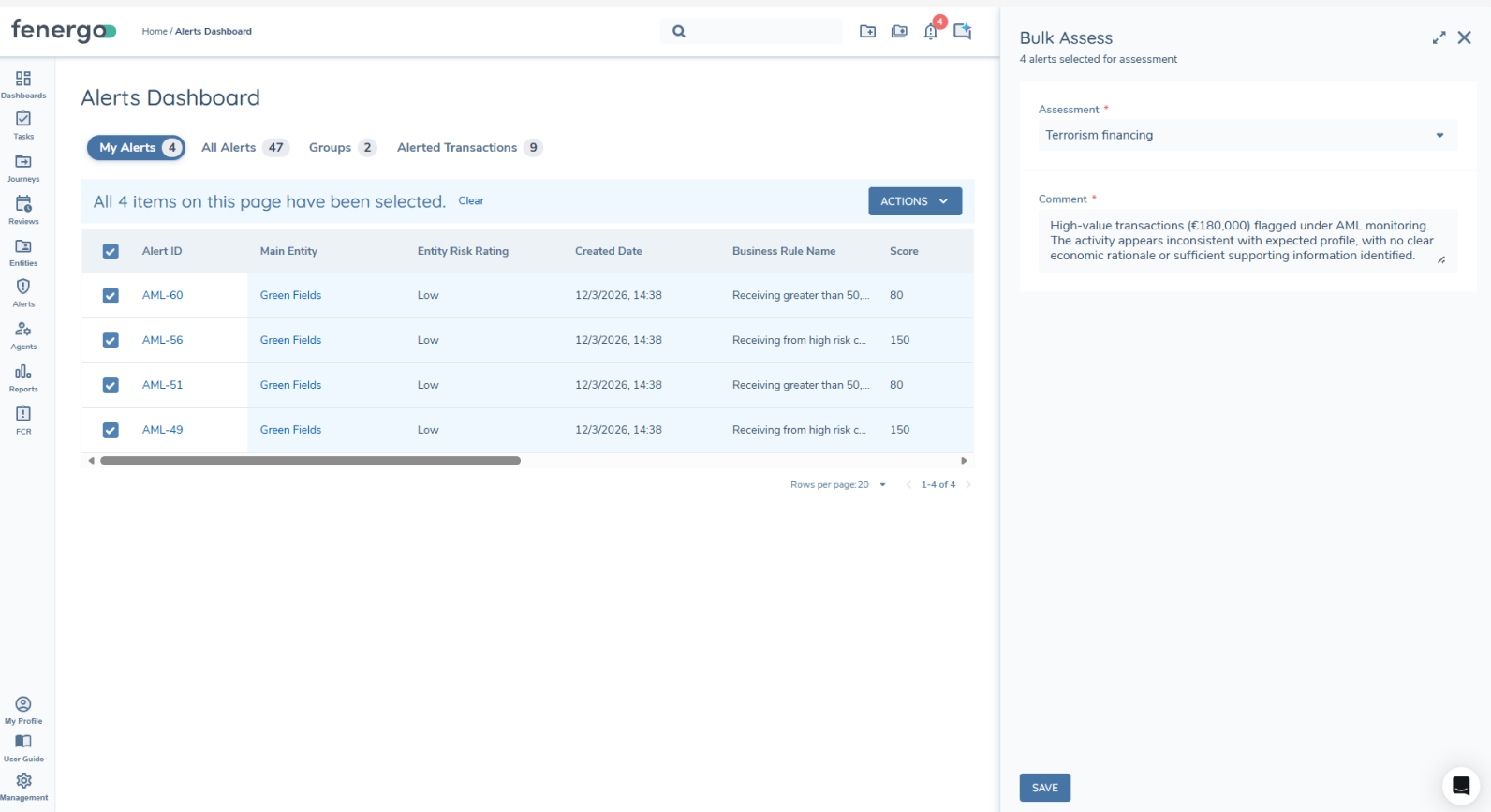Open the Entities sidebar icon
The image size is (1491, 812).
(23, 250)
